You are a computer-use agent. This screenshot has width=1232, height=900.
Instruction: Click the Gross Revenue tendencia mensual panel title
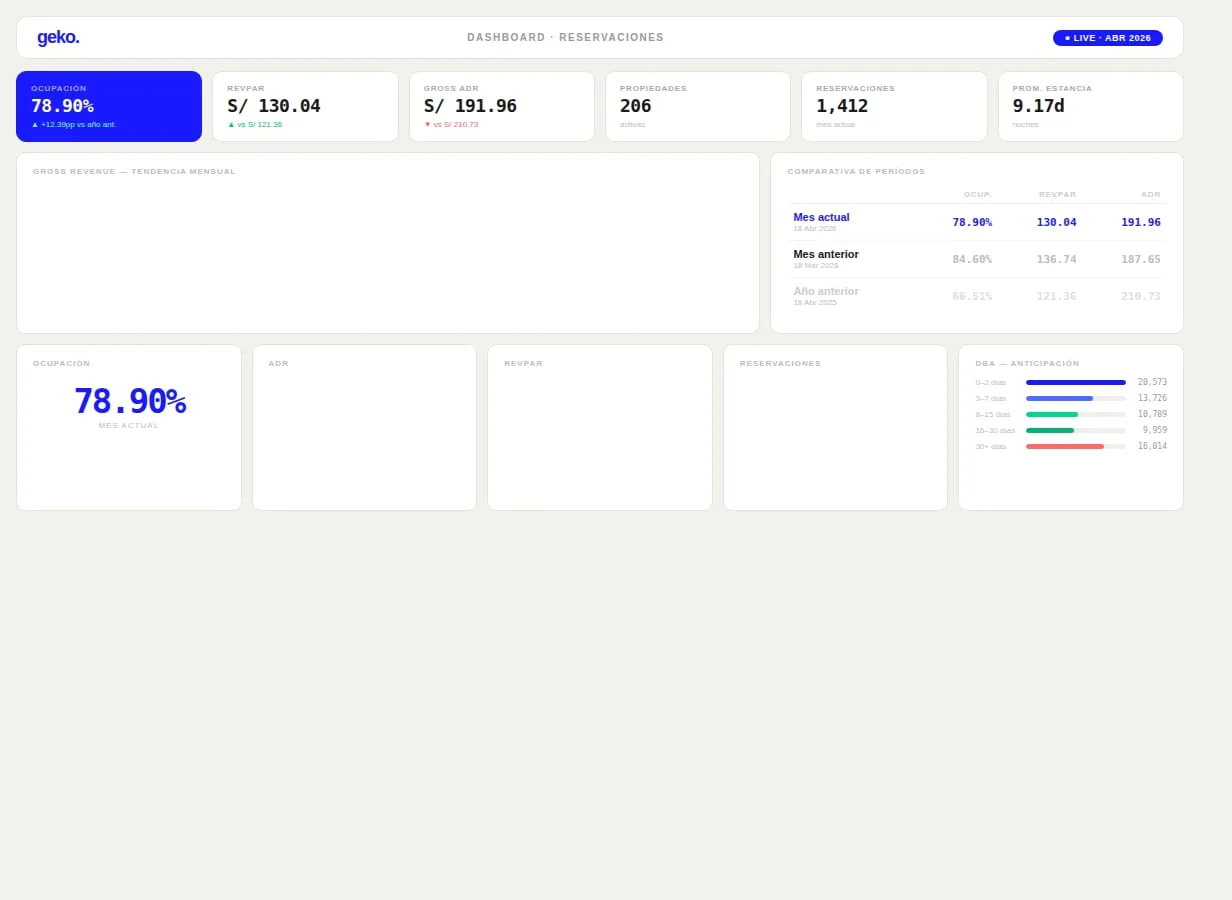coord(134,171)
